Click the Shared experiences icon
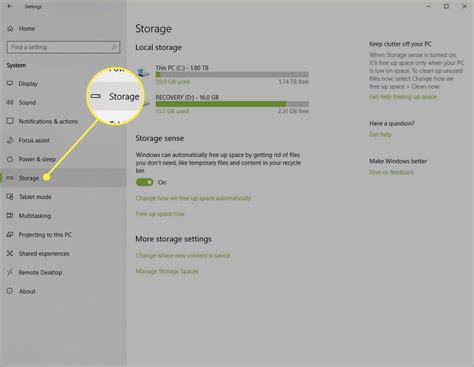The height and width of the screenshot is (367, 474). coord(10,253)
